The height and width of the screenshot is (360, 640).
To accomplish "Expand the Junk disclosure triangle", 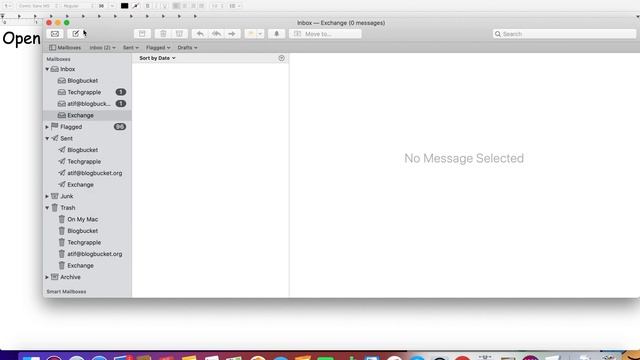I will 47,196.
